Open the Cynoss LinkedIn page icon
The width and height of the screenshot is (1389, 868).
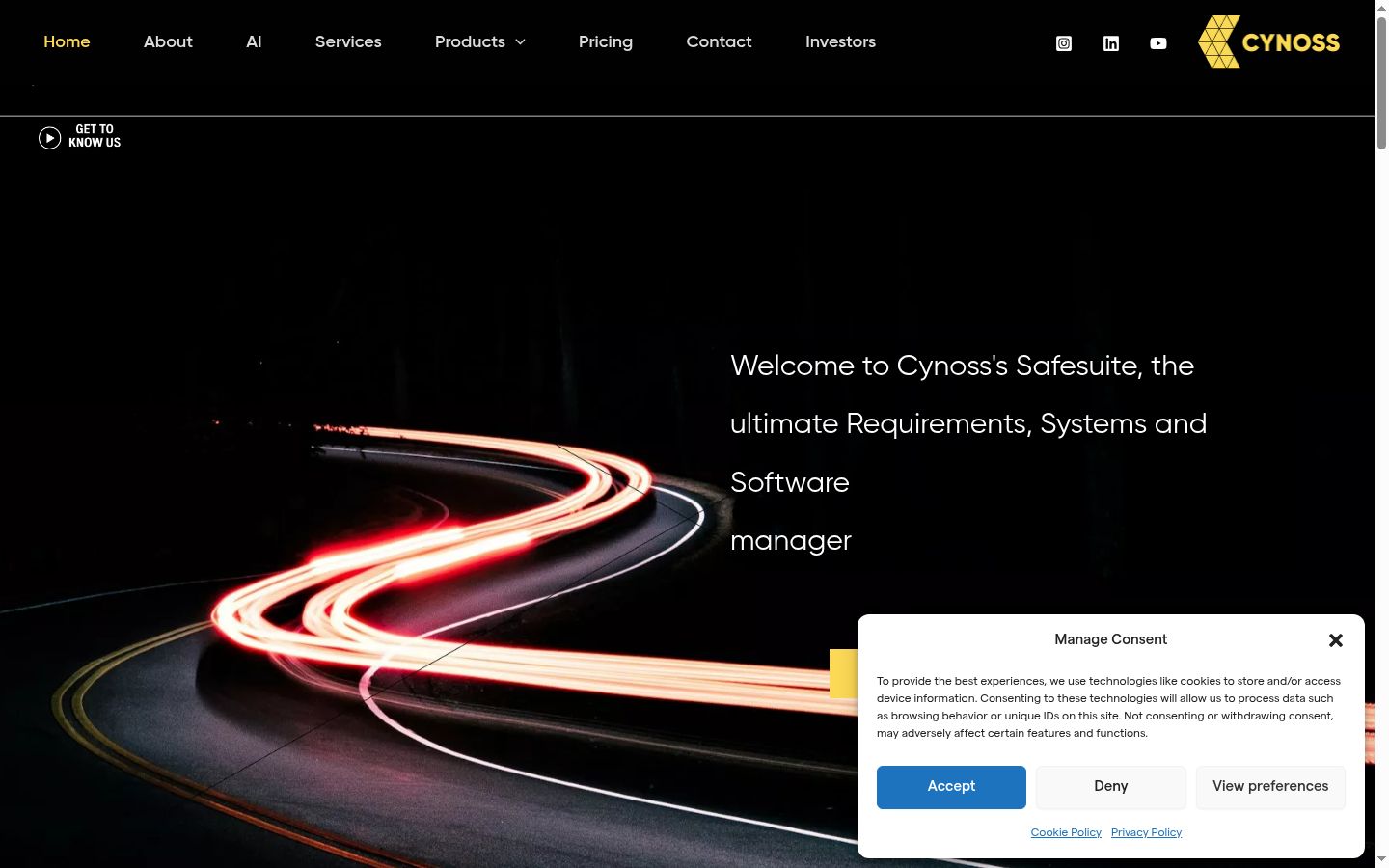(1111, 43)
